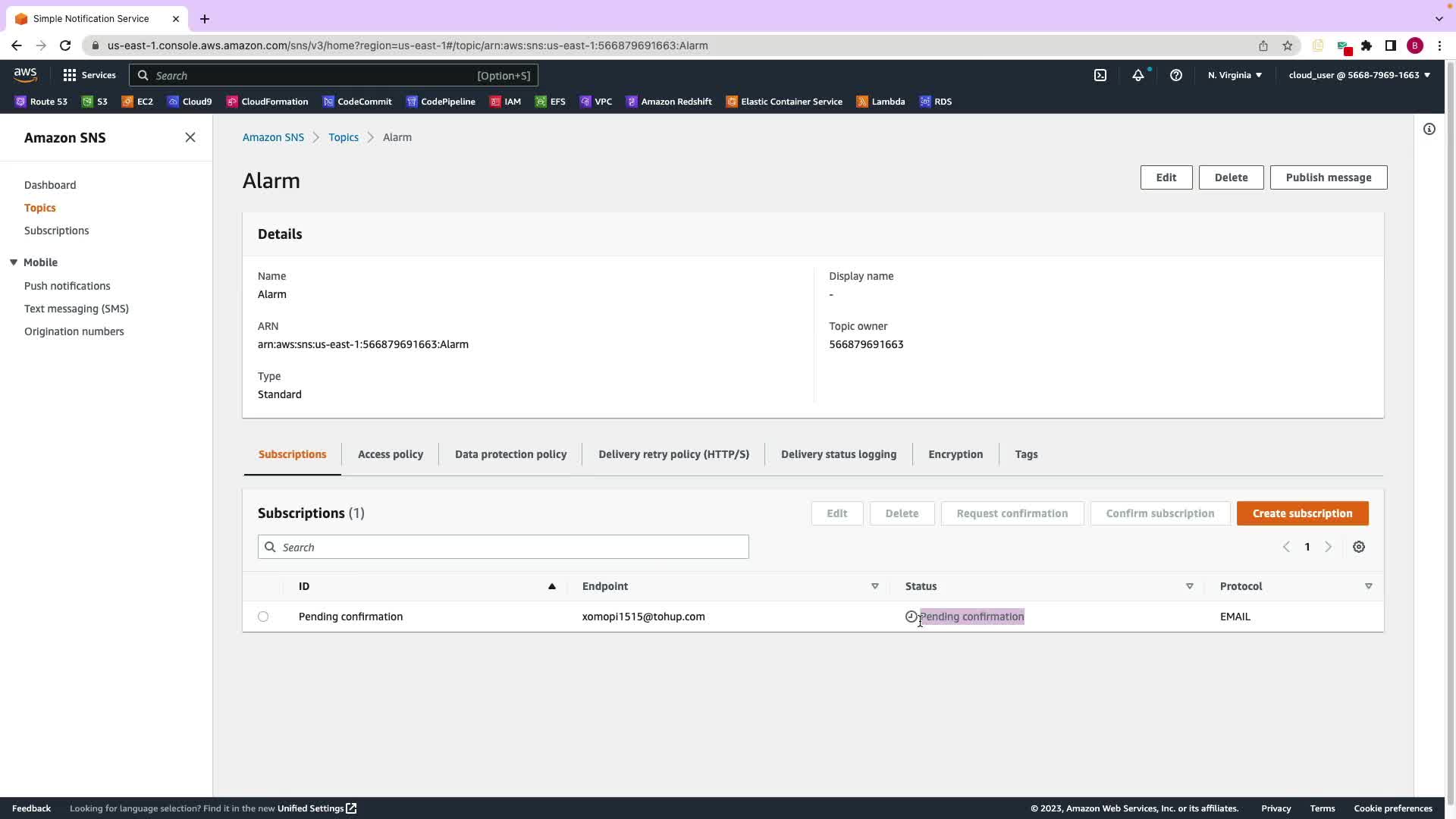Close the Amazon SNS side navigation
Image resolution: width=1456 pixels, height=819 pixels.
click(190, 137)
